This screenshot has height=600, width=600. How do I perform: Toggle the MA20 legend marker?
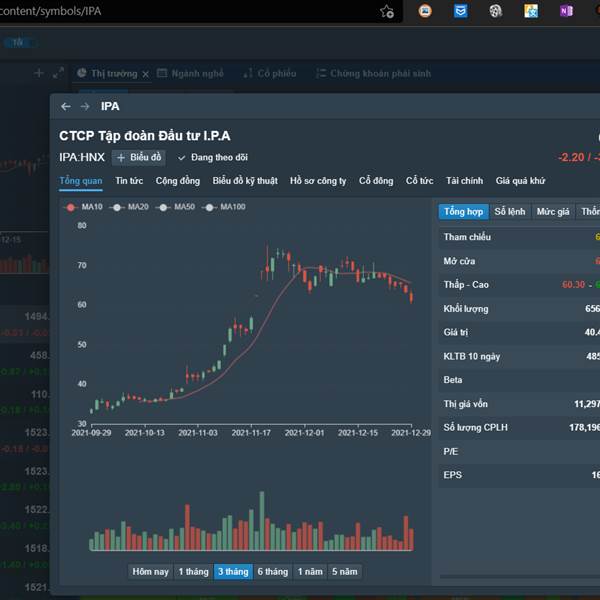(117, 207)
